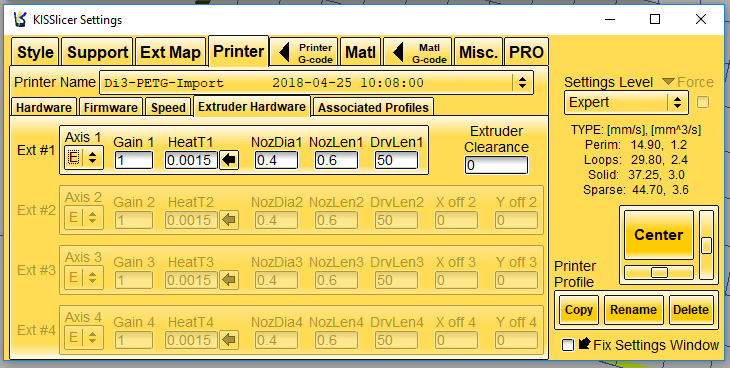Click the HeatT2 arrow button
Image resolution: width=730 pixels, height=368 pixels.
pos(229,220)
